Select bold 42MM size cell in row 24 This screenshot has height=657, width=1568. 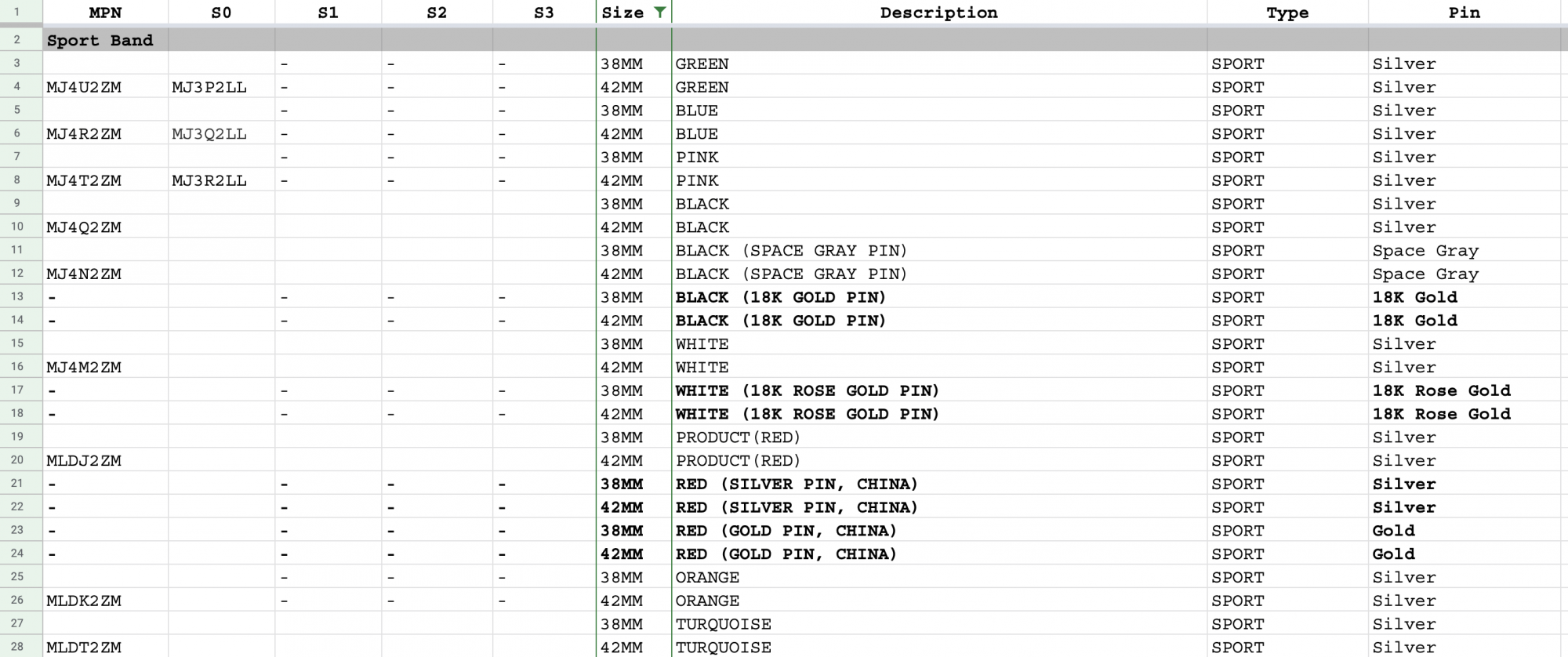click(633, 554)
